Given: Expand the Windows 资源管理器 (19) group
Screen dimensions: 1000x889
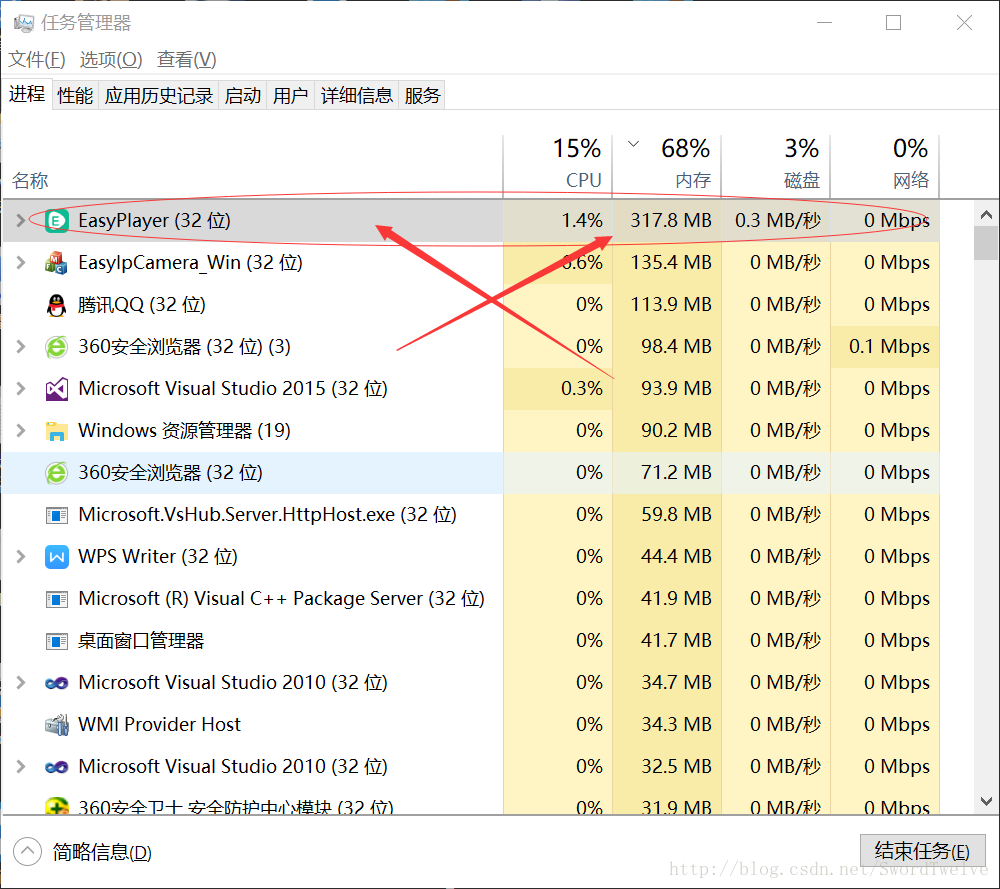Looking at the screenshot, I should (20, 431).
